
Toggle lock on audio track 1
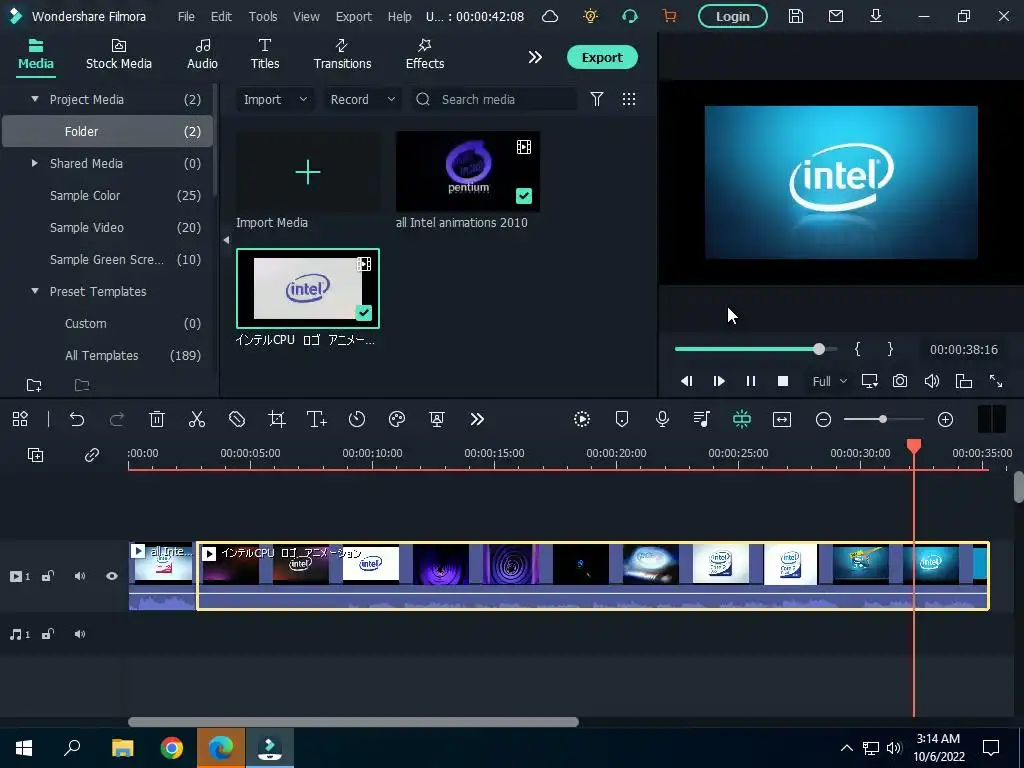(48, 634)
